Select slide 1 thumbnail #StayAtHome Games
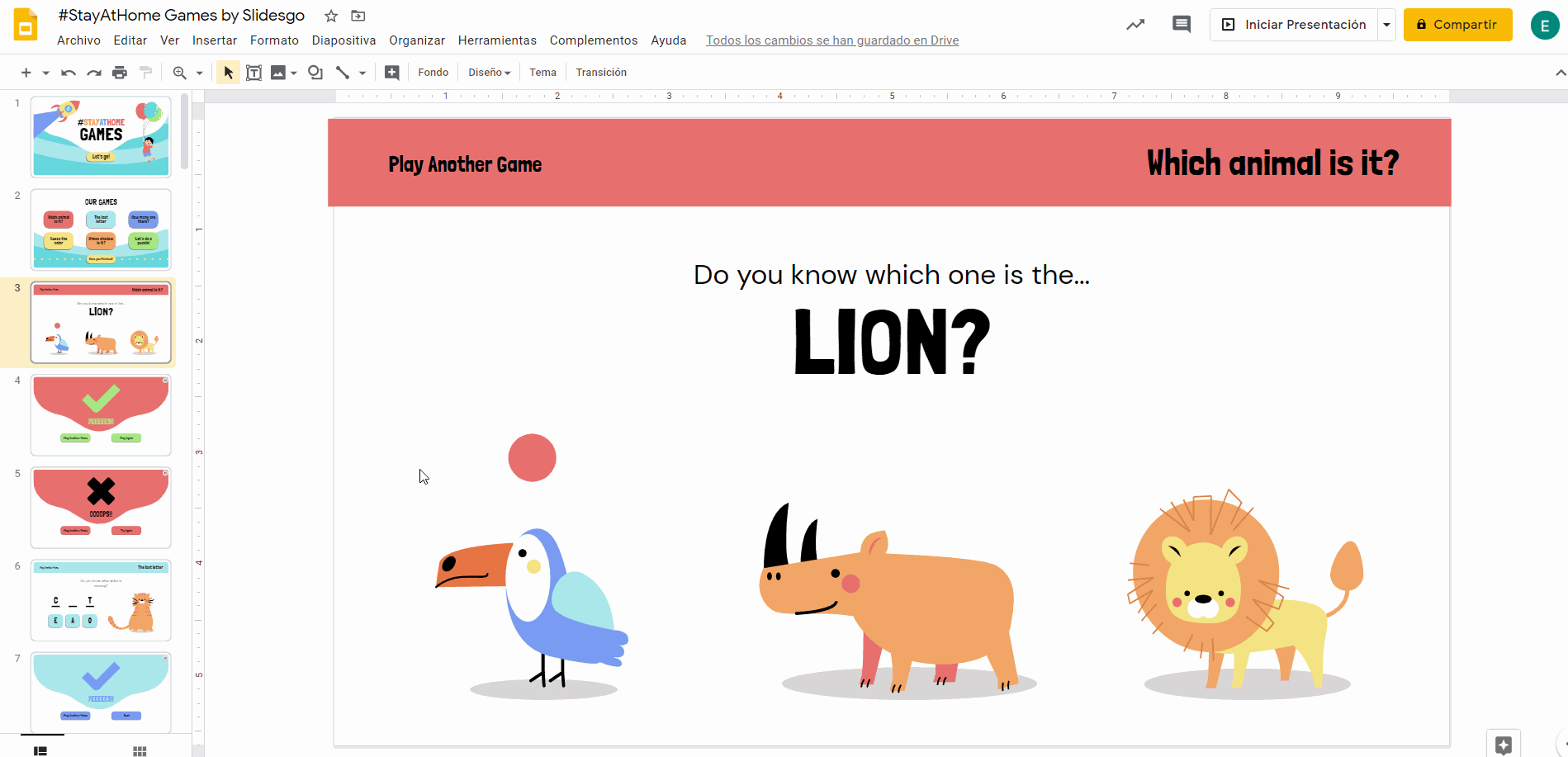1568x757 pixels. [101, 137]
